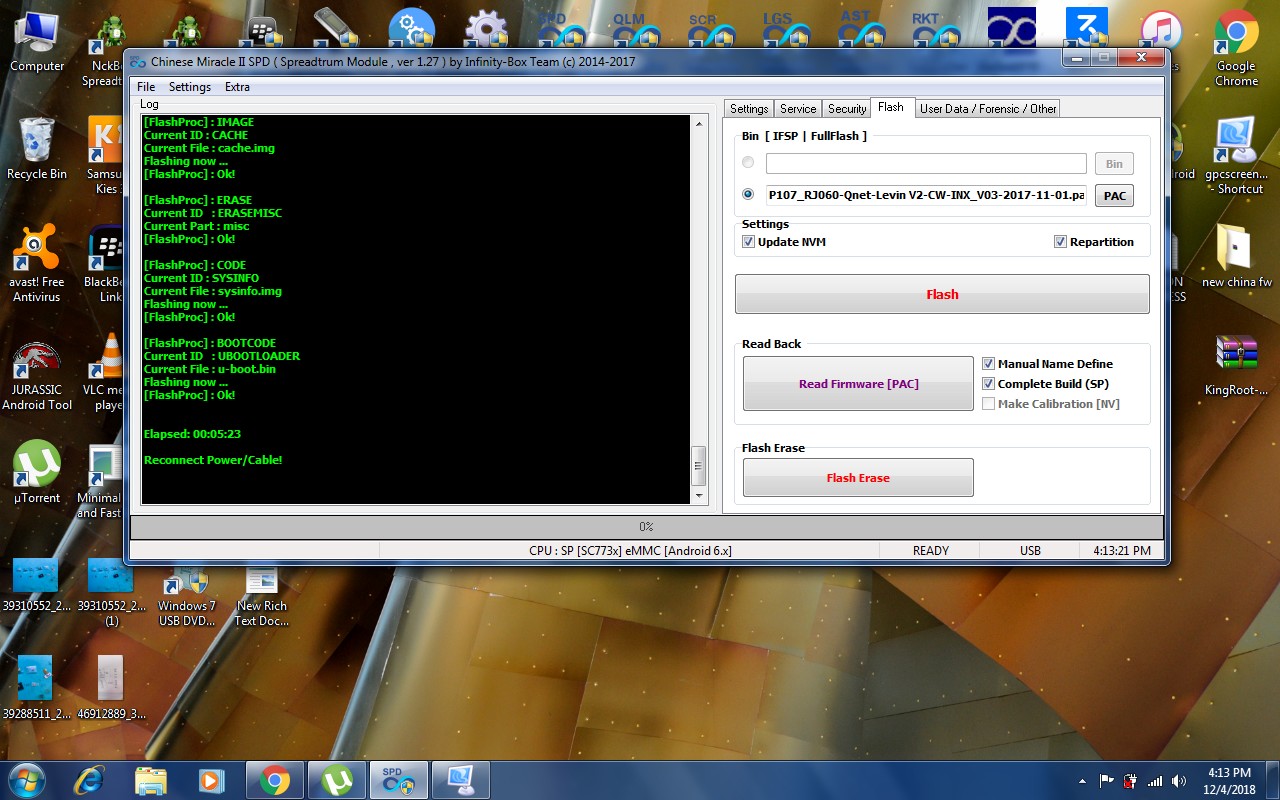Screen dimensions: 1280x800
Task: Open the User Data / Forensic / Other tab
Action: [x=988, y=109]
